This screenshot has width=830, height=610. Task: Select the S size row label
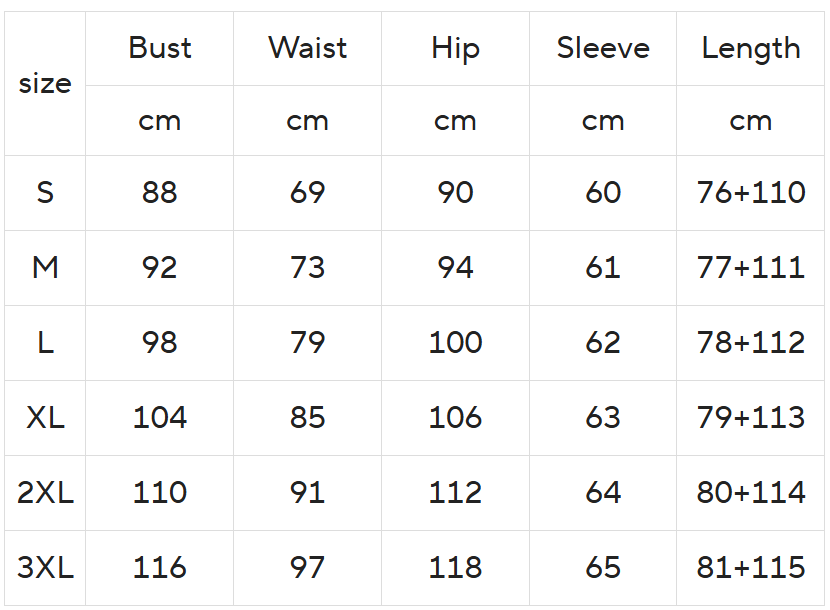click(45, 192)
